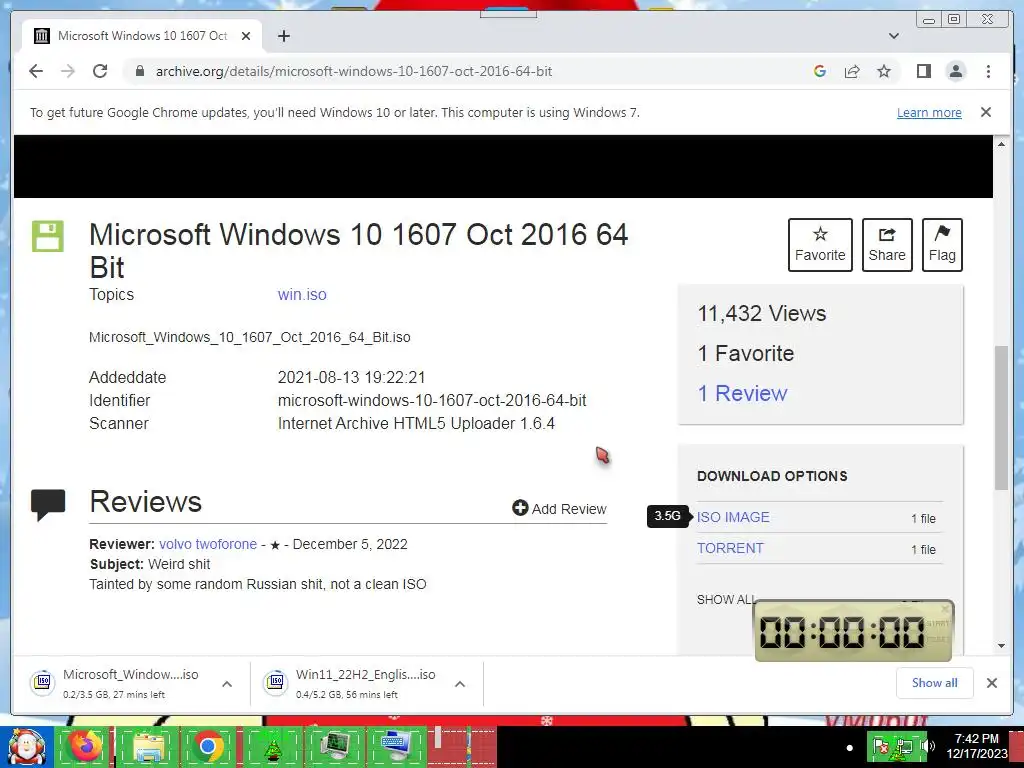Close the Microsoft Windows 10 1607 tab
1024x768 pixels.
[x=246, y=36]
